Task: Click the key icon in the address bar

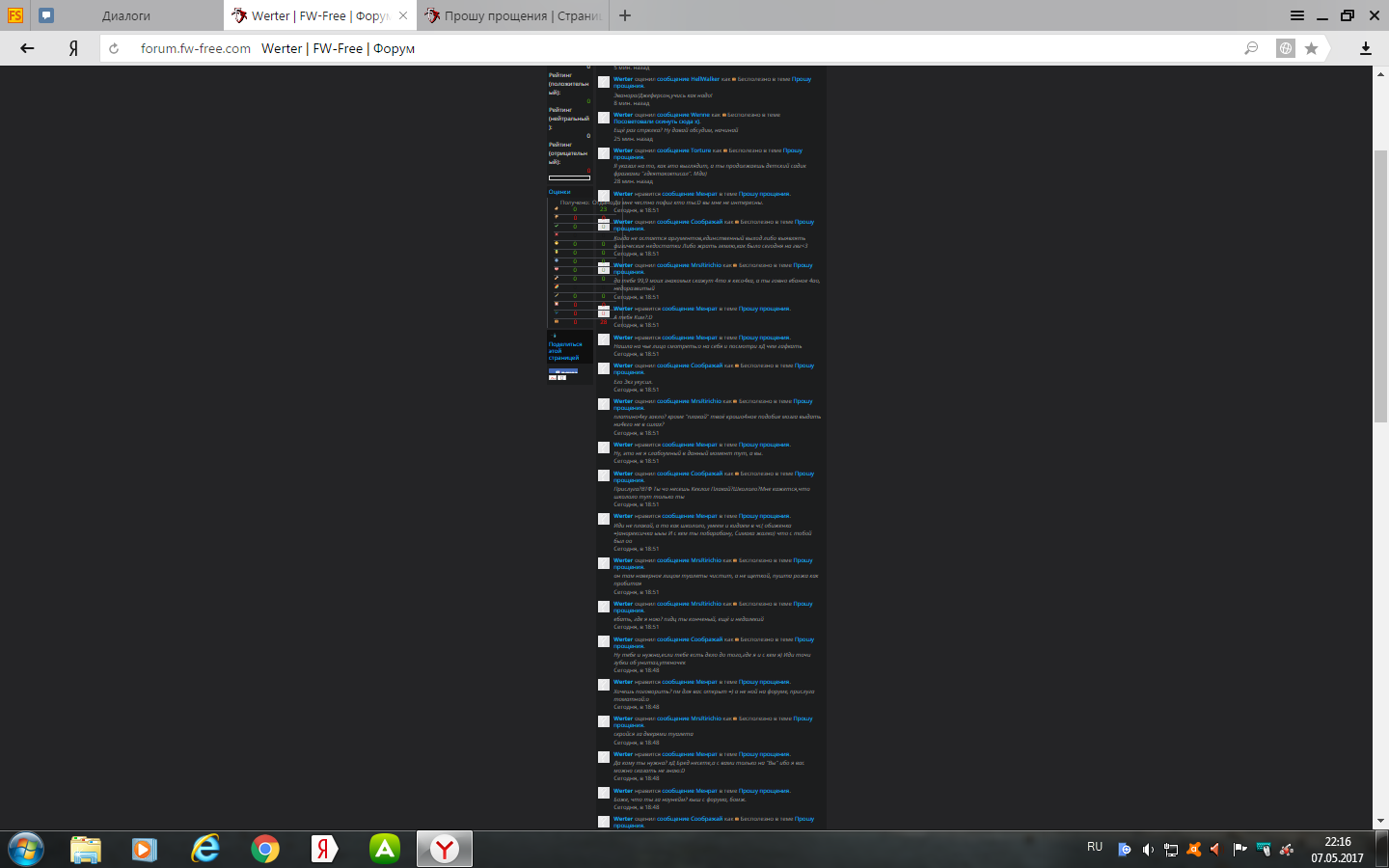Action: [1251, 48]
